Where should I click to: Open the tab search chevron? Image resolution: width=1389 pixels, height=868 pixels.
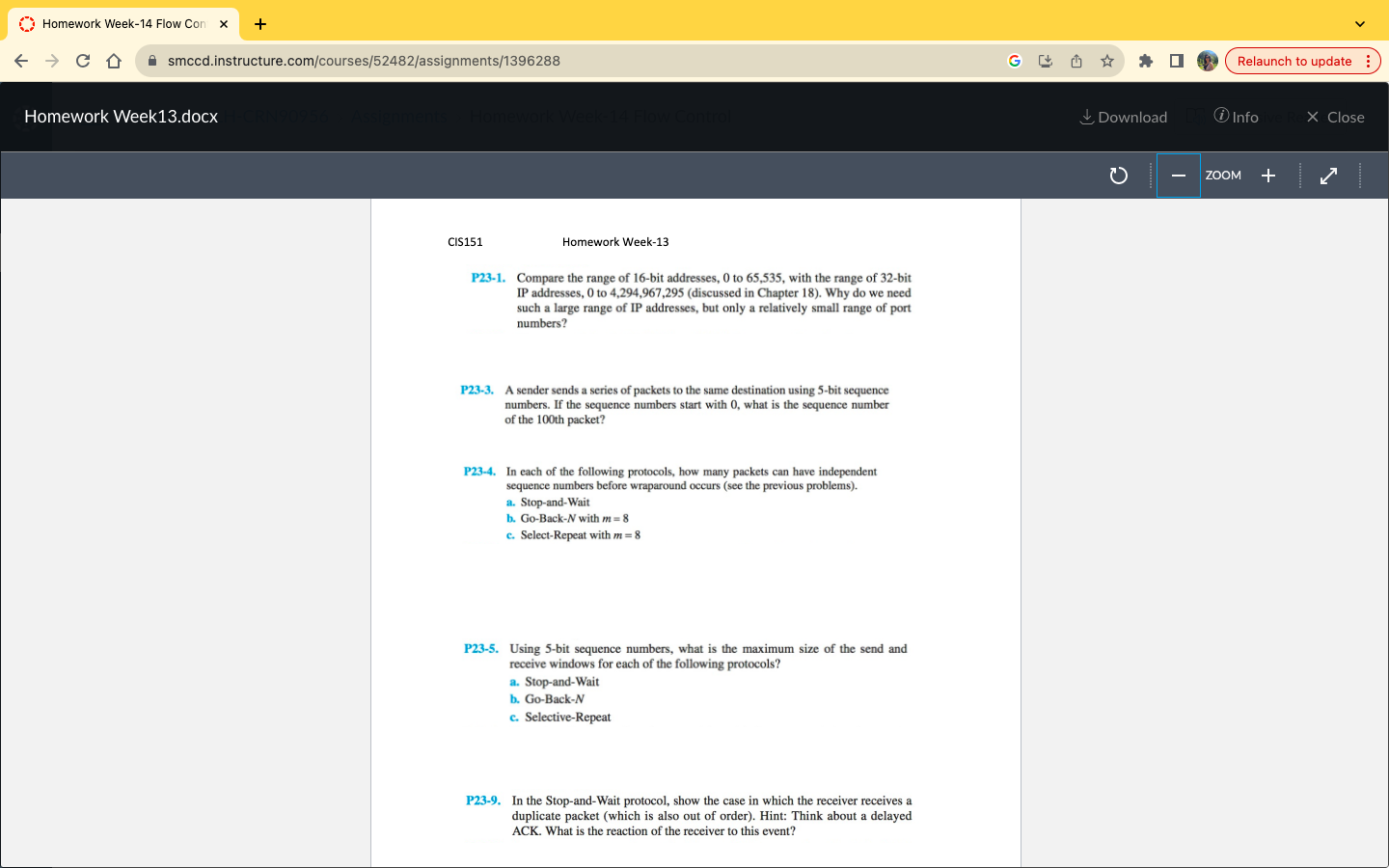pyautogui.click(x=1359, y=23)
